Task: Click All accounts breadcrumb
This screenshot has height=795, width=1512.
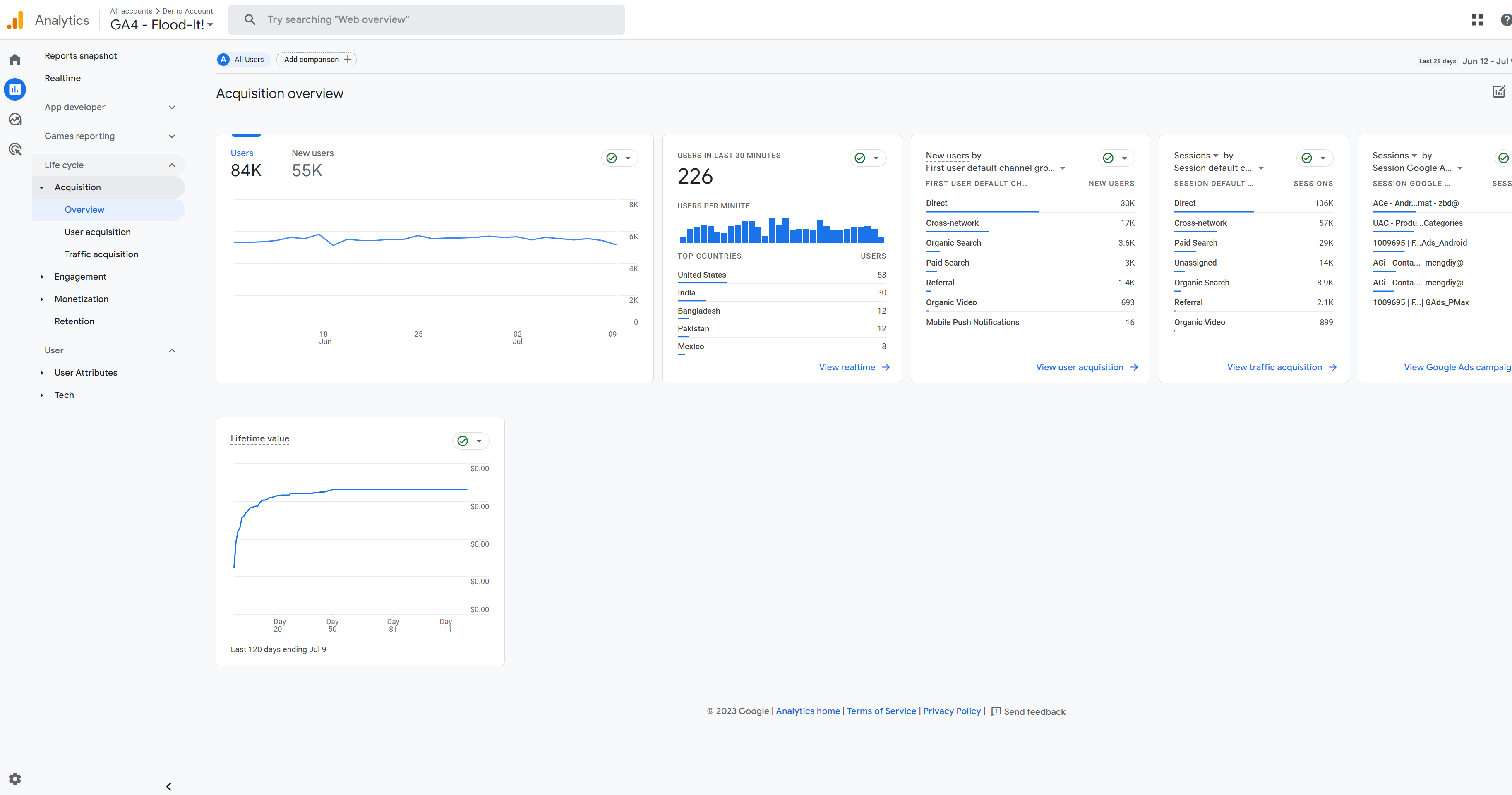Action: 131,11
